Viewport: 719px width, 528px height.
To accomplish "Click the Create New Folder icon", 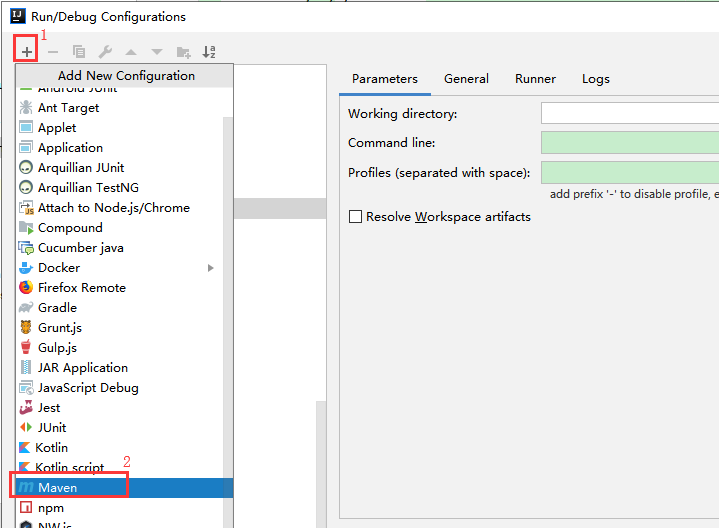I will (183, 52).
